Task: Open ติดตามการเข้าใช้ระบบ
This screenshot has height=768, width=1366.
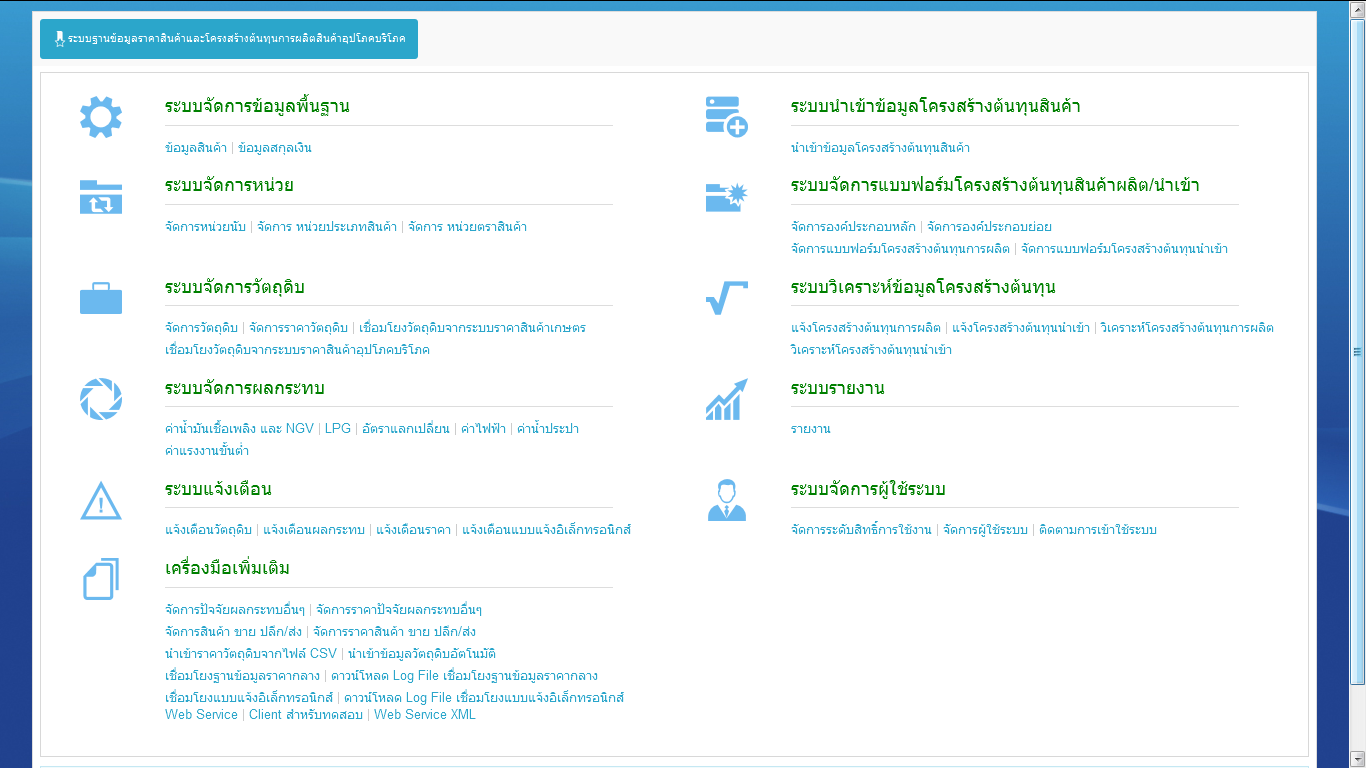Action: tap(1098, 530)
